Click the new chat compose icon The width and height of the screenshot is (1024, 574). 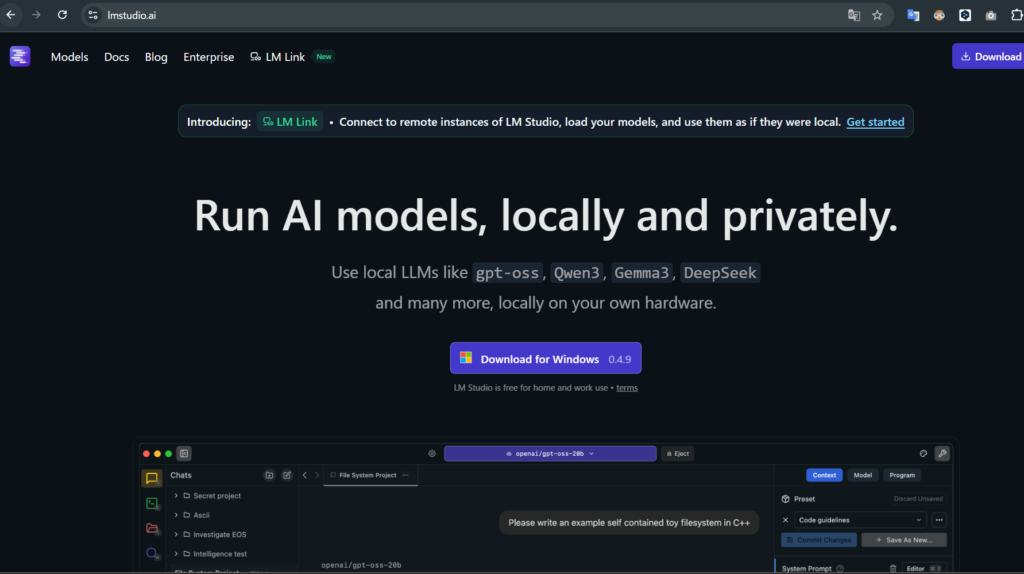point(287,475)
